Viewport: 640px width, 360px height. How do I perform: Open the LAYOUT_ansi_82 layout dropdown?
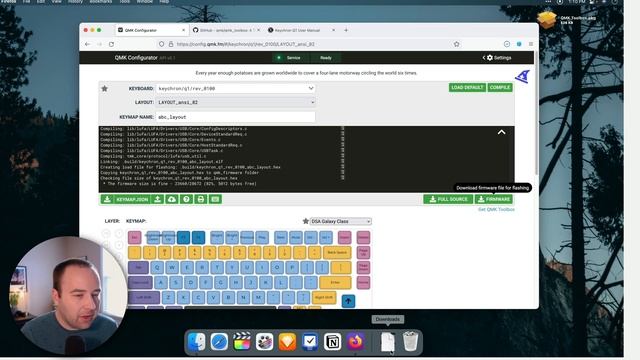click(236, 102)
